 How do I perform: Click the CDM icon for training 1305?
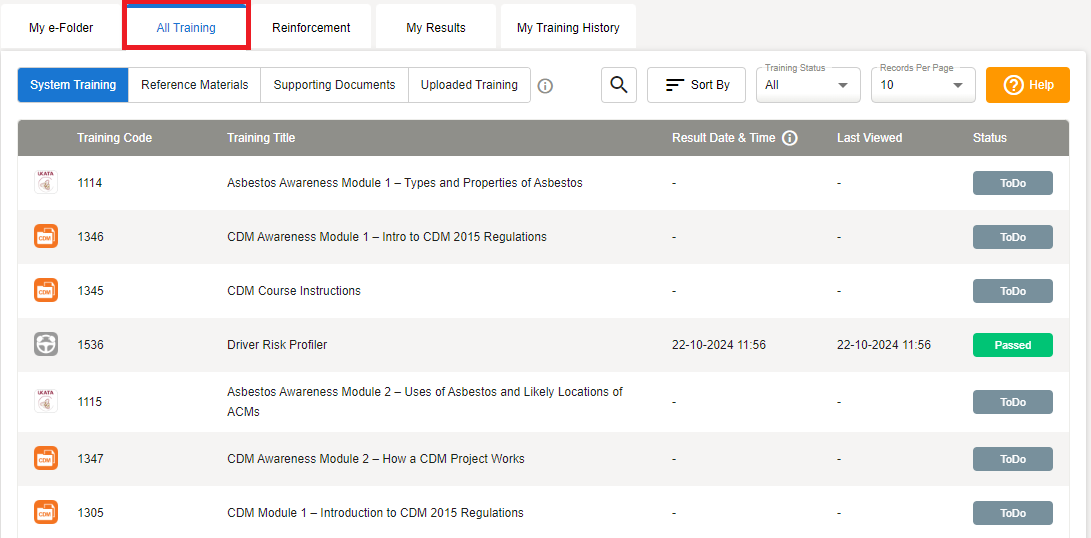(x=46, y=512)
